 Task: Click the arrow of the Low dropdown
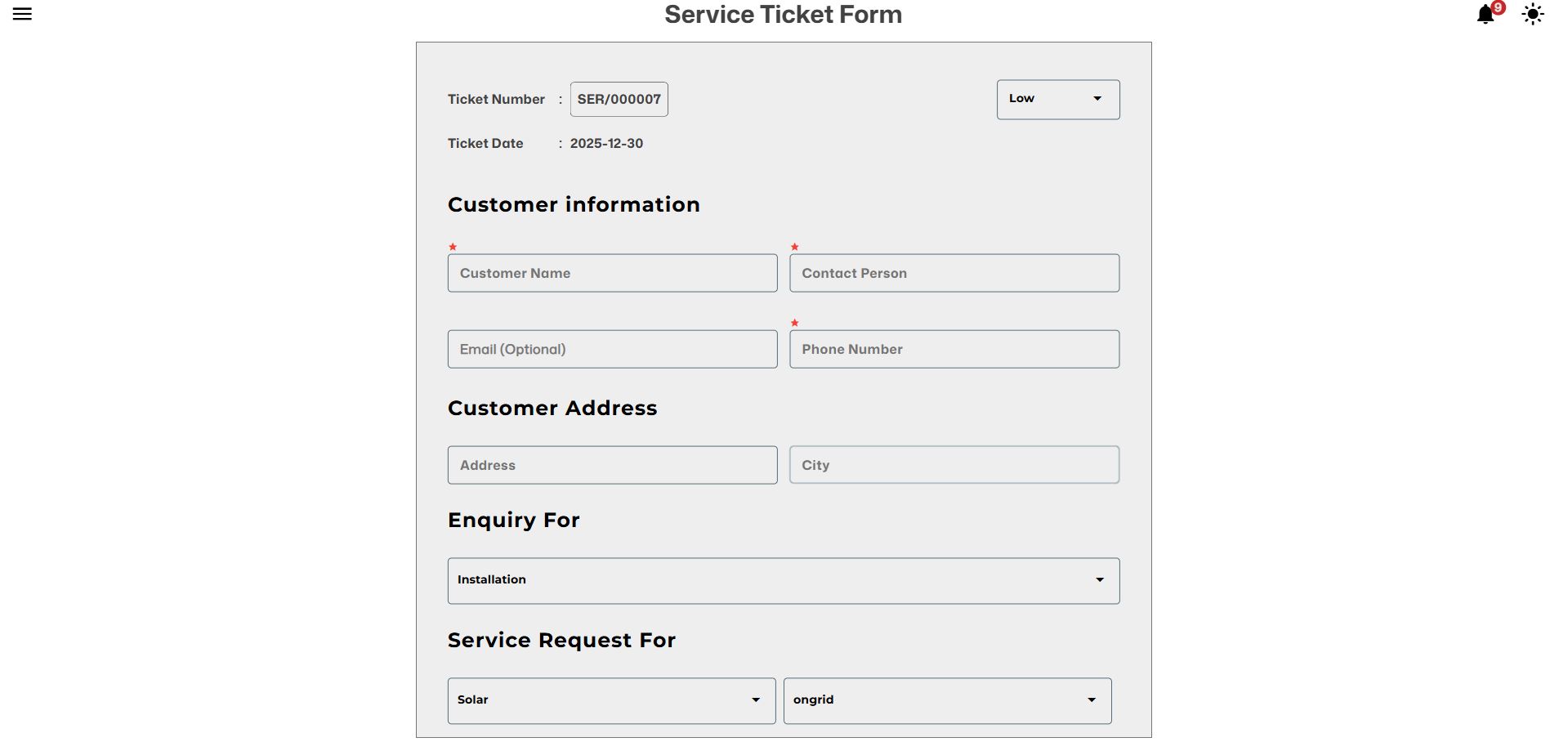click(1097, 99)
